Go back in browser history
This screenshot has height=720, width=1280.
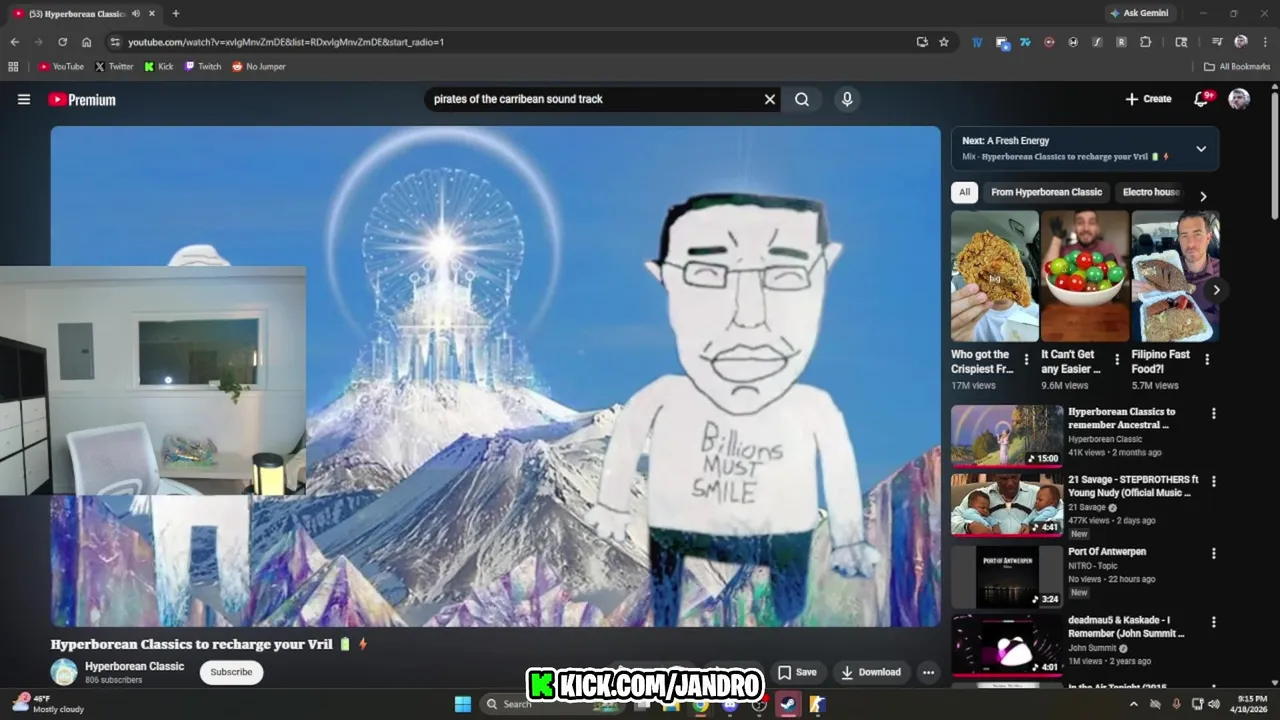point(14,42)
